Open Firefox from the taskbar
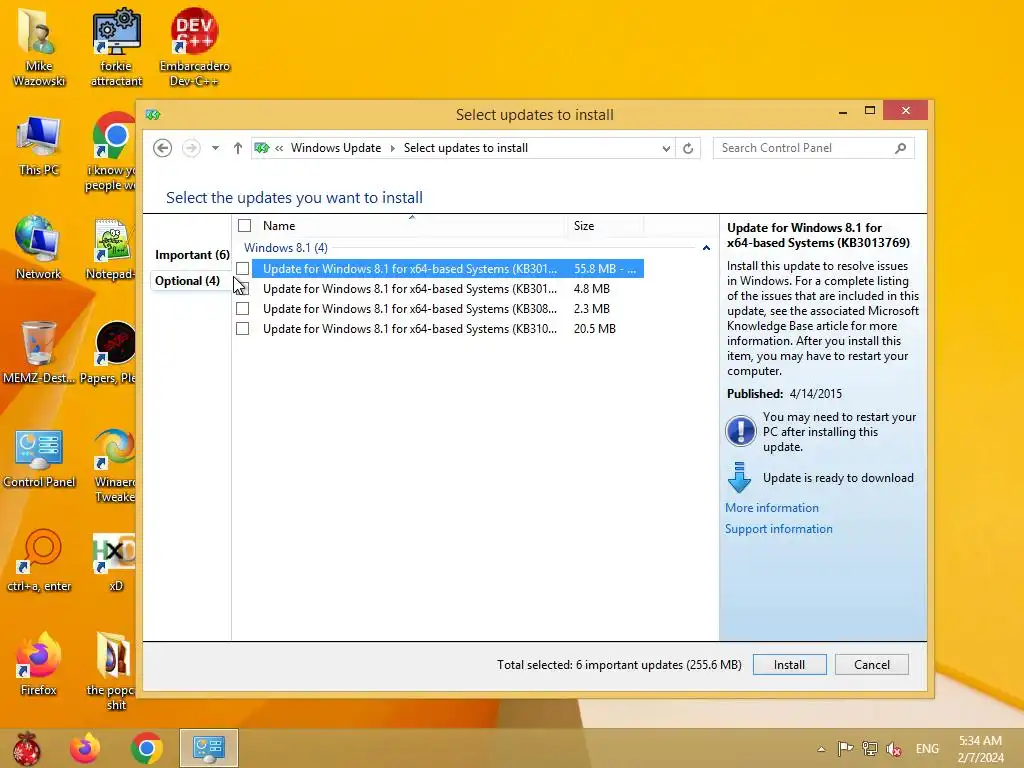The width and height of the screenshot is (1024, 768). tap(86, 748)
